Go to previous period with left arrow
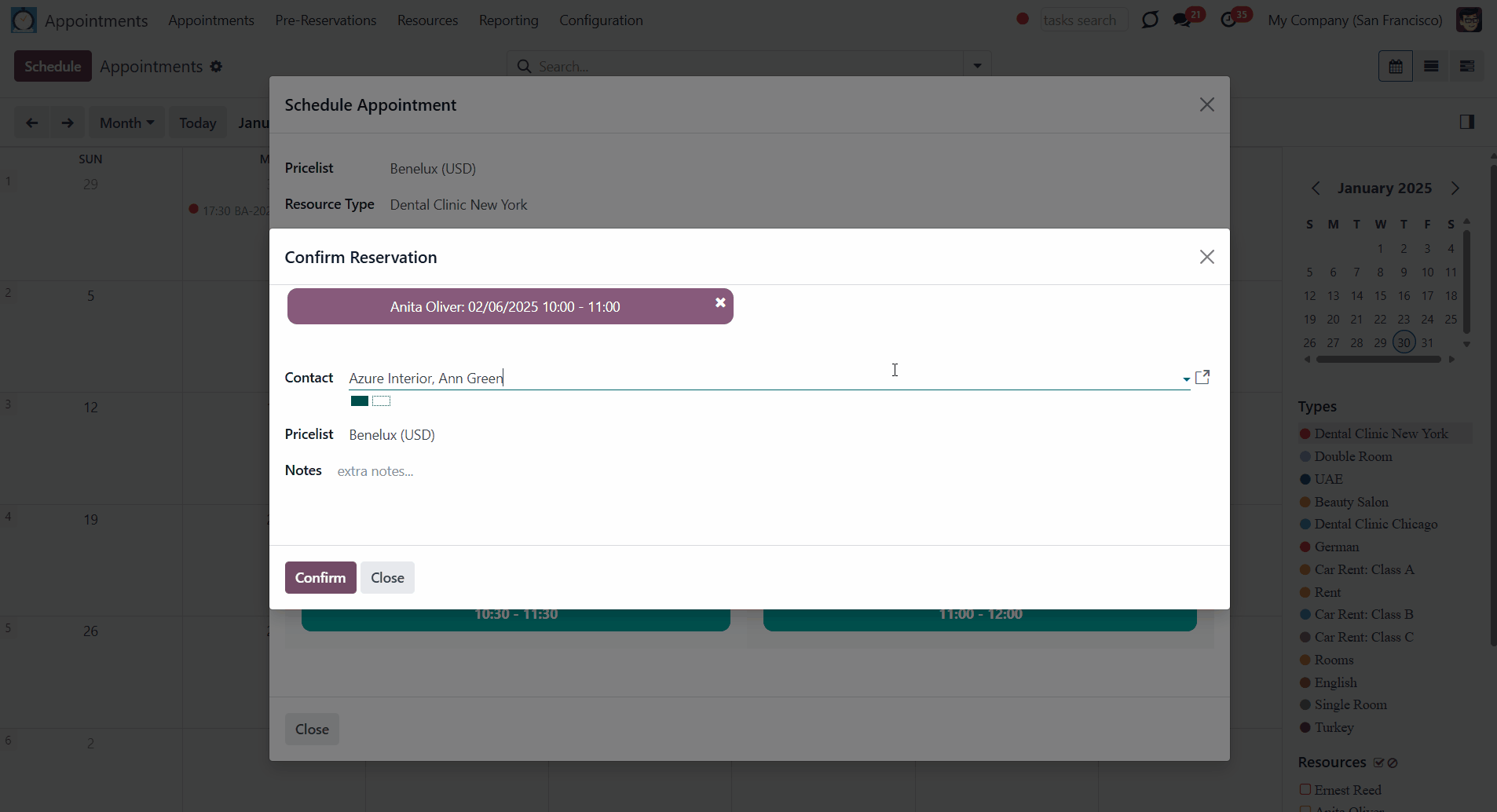 (31, 123)
